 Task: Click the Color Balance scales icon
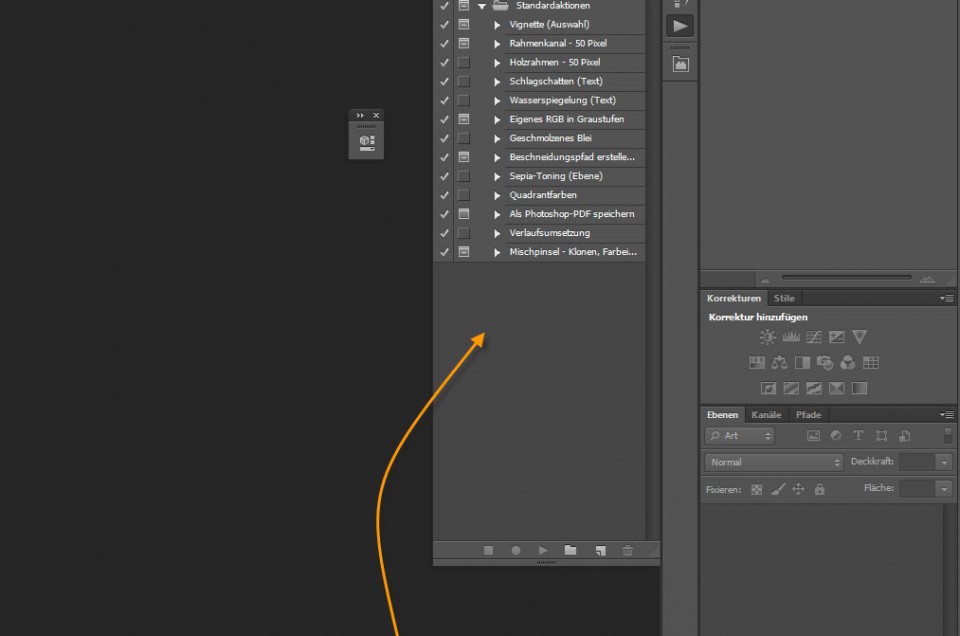(780, 363)
